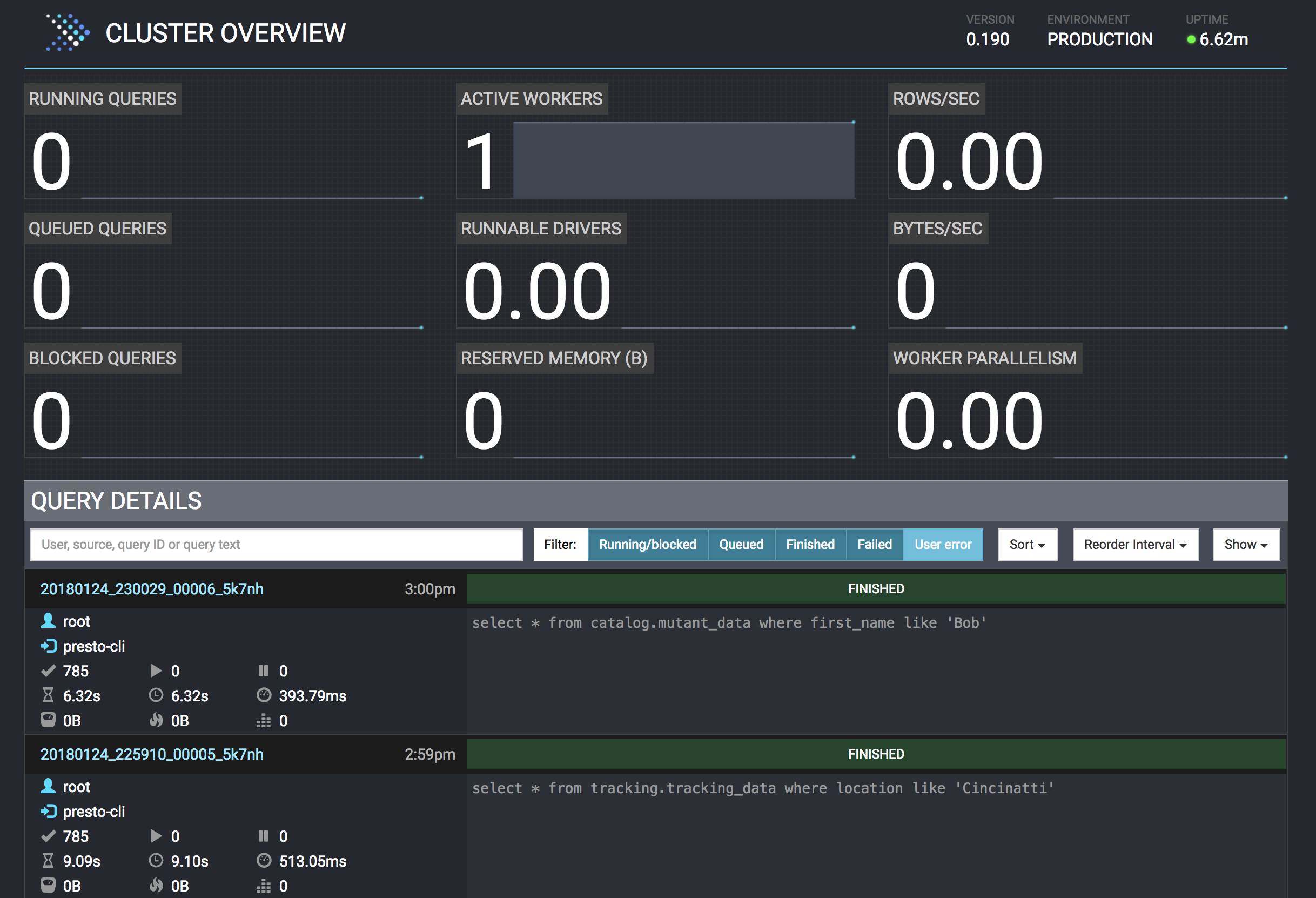Click the CPU time gauge icon near 393.79ms
1316x898 pixels.
[x=264, y=695]
